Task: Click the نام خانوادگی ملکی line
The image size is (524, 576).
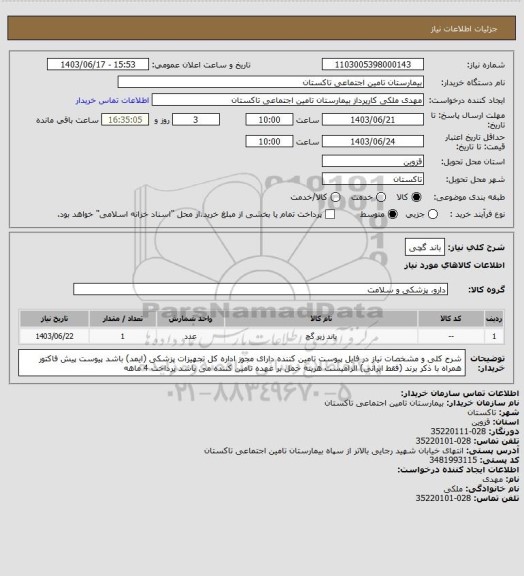Action: point(481,489)
